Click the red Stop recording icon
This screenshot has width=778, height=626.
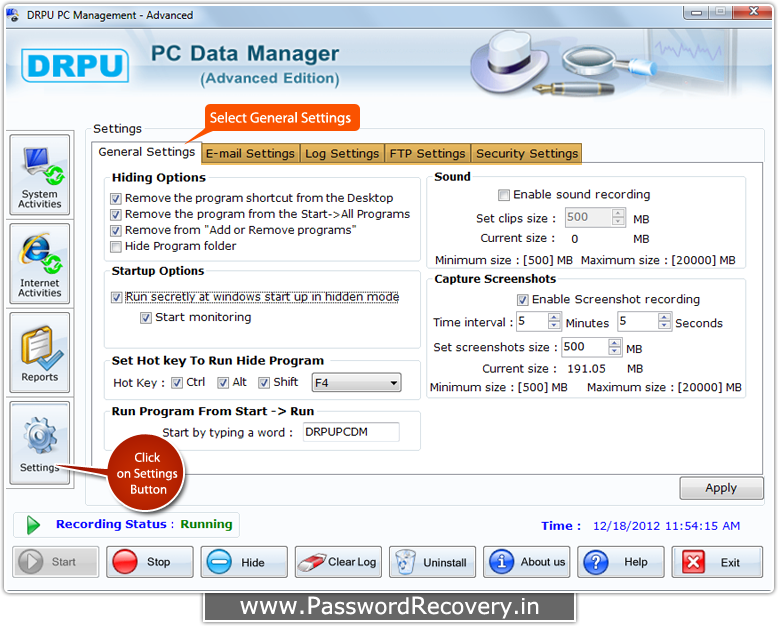click(125, 562)
